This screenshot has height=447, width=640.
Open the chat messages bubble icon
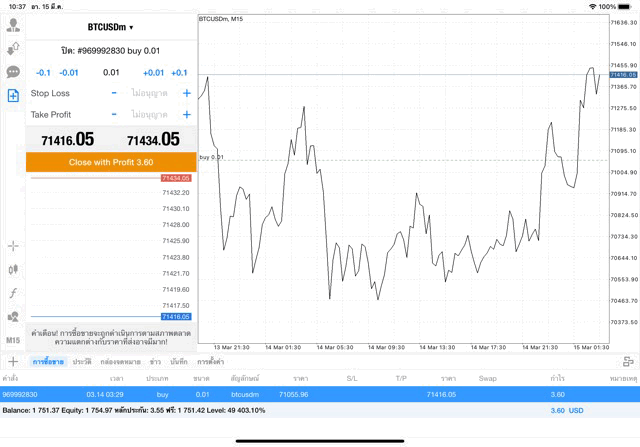(x=13, y=72)
